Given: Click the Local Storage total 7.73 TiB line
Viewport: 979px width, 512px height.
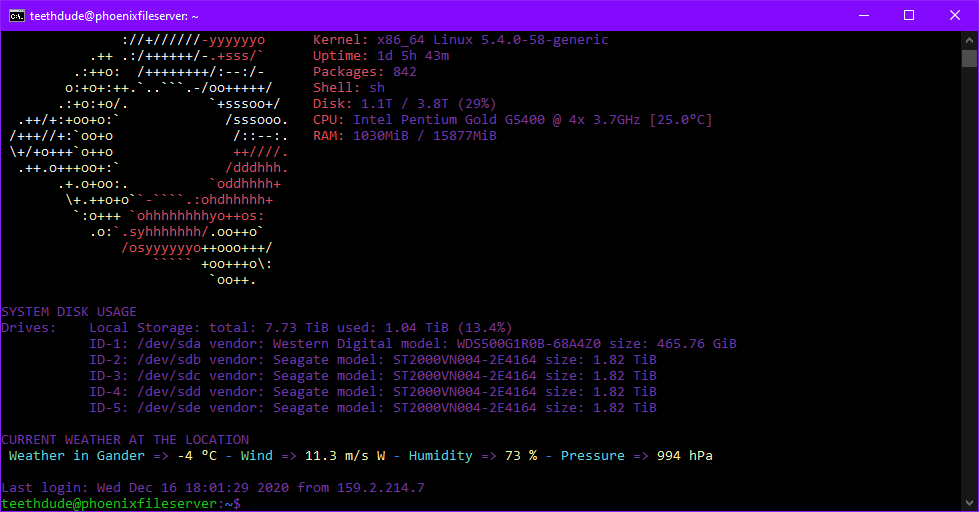Looking at the screenshot, I should (x=300, y=328).
